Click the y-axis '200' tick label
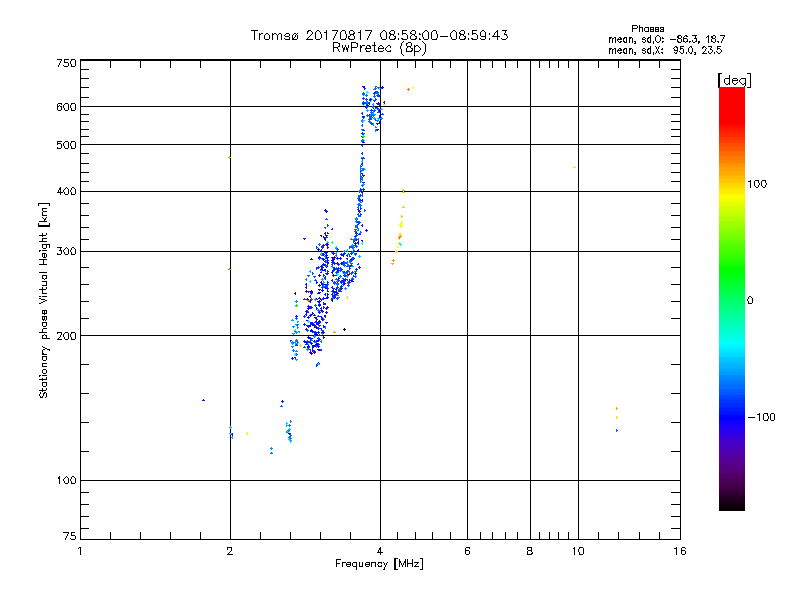The width and height of the screenshot is (800, 600). 67,336
